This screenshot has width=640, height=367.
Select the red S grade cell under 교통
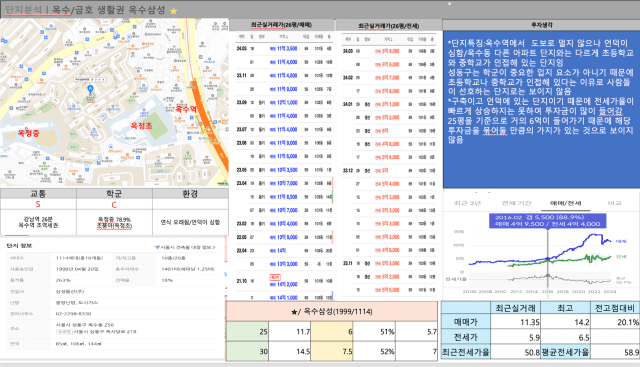38,205
